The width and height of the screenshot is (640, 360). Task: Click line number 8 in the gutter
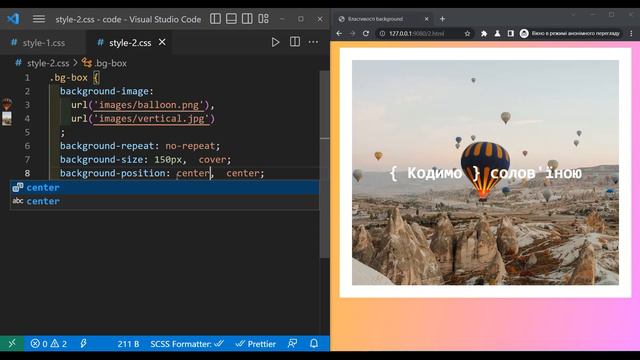click(27, 173)
